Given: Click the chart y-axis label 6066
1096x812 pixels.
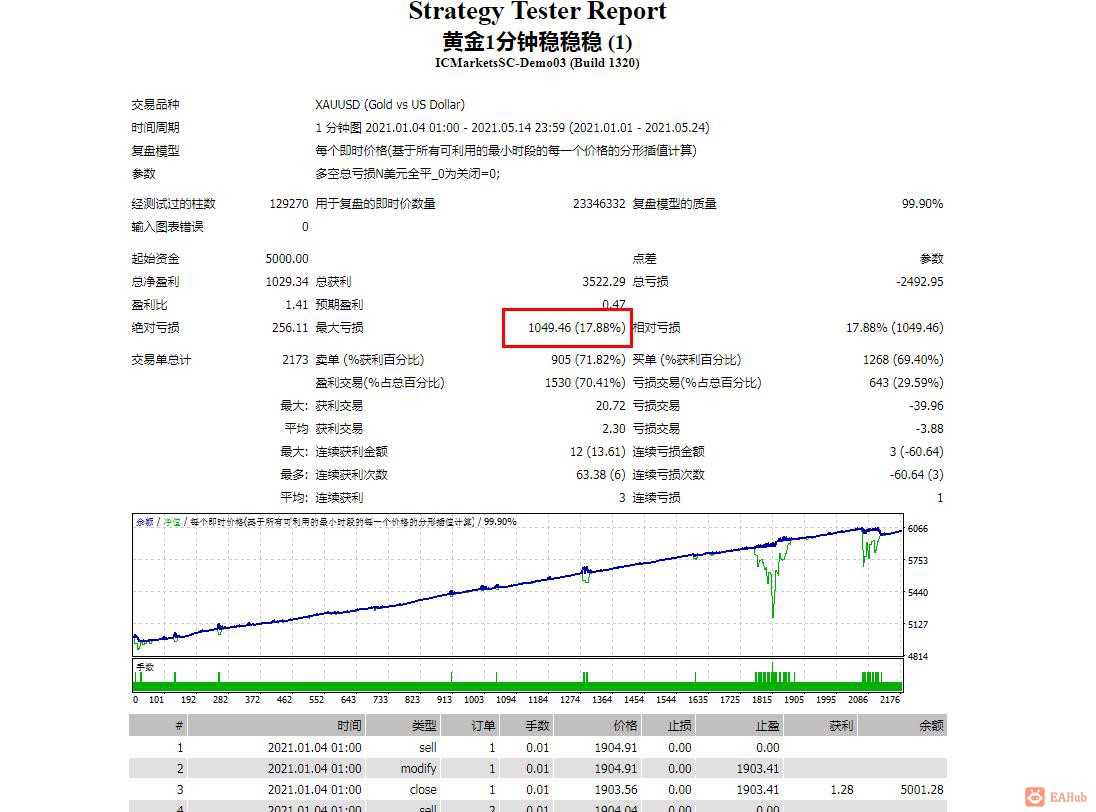Looking at the screenshot, I should tap(918, 529).
